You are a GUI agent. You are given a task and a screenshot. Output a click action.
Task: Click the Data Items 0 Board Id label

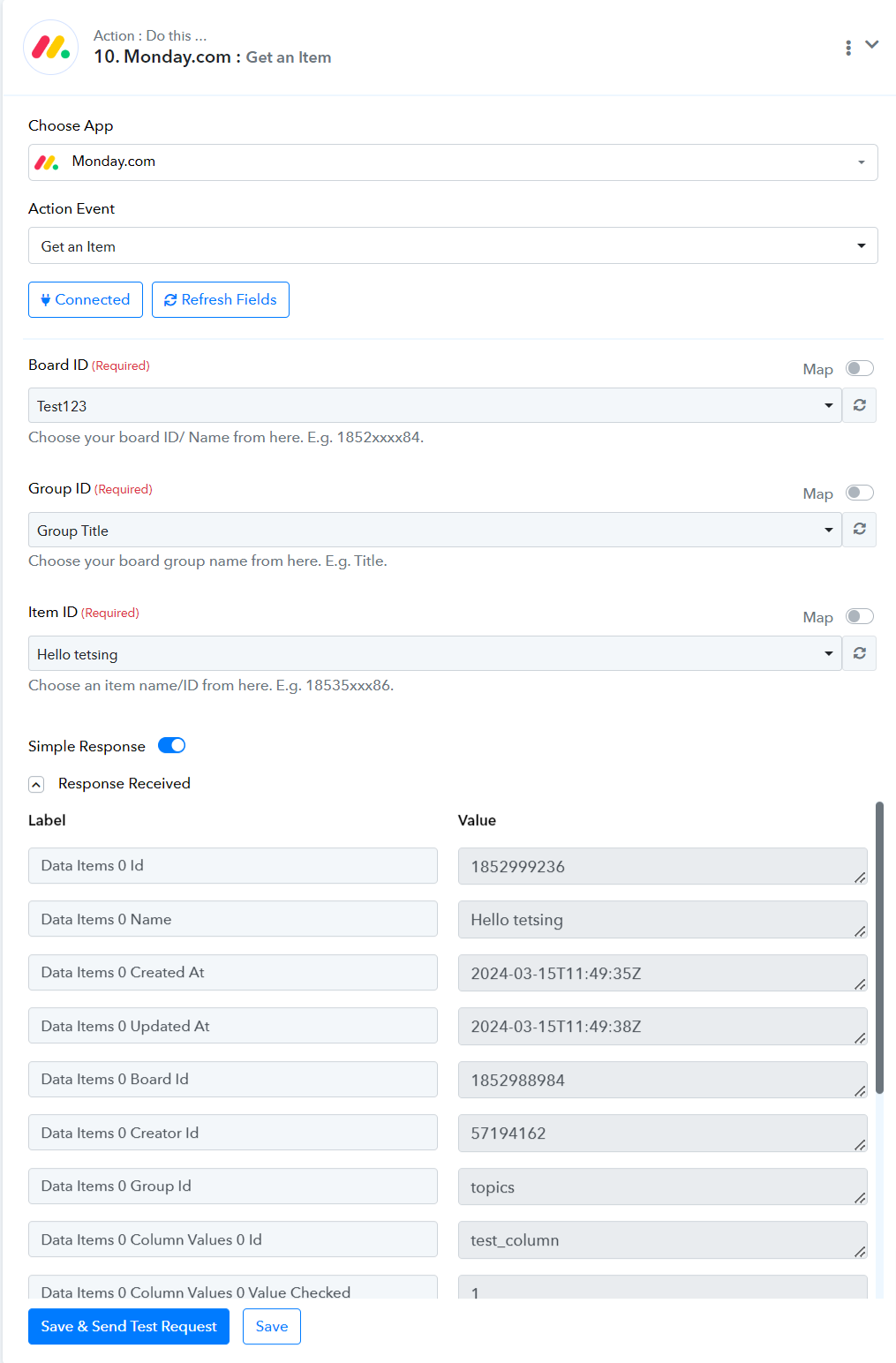tap(233, 1079)
